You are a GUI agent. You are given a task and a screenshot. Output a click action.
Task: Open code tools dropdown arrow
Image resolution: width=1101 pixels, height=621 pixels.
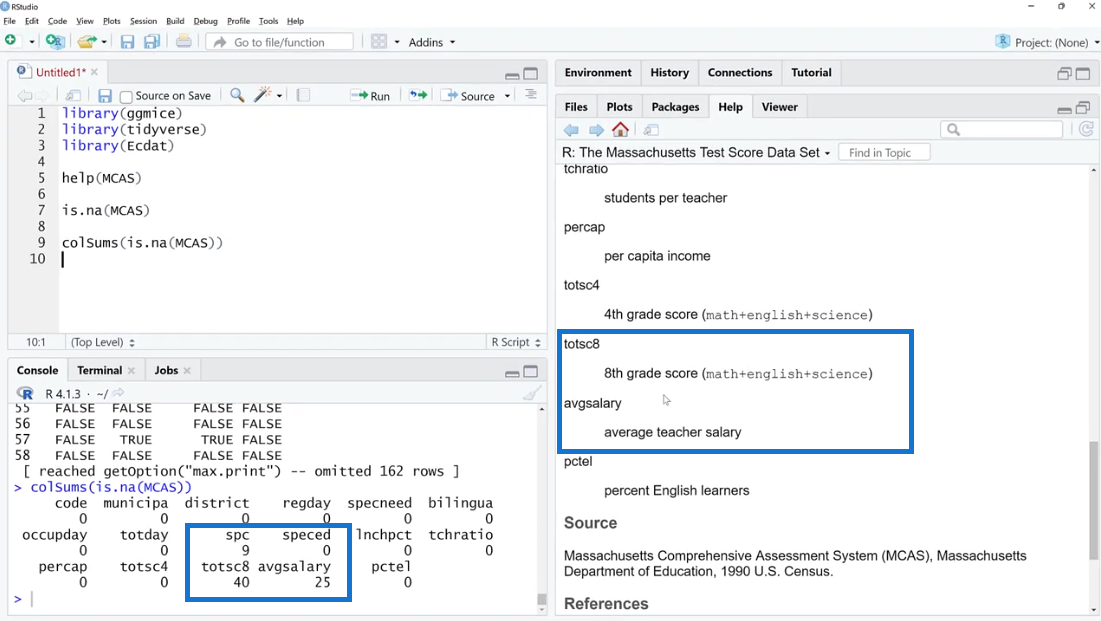point(279,96)
